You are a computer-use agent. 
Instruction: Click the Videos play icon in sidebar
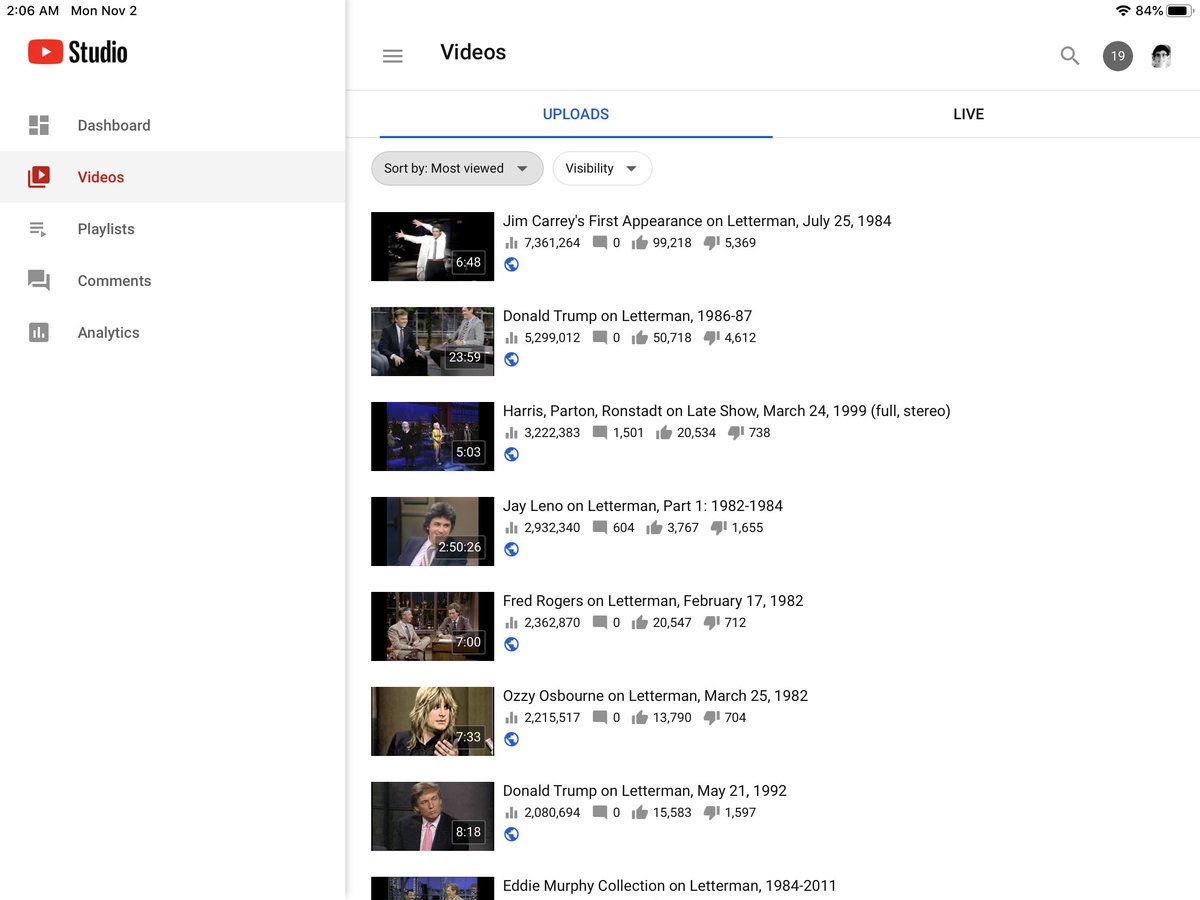click(39, 177)
